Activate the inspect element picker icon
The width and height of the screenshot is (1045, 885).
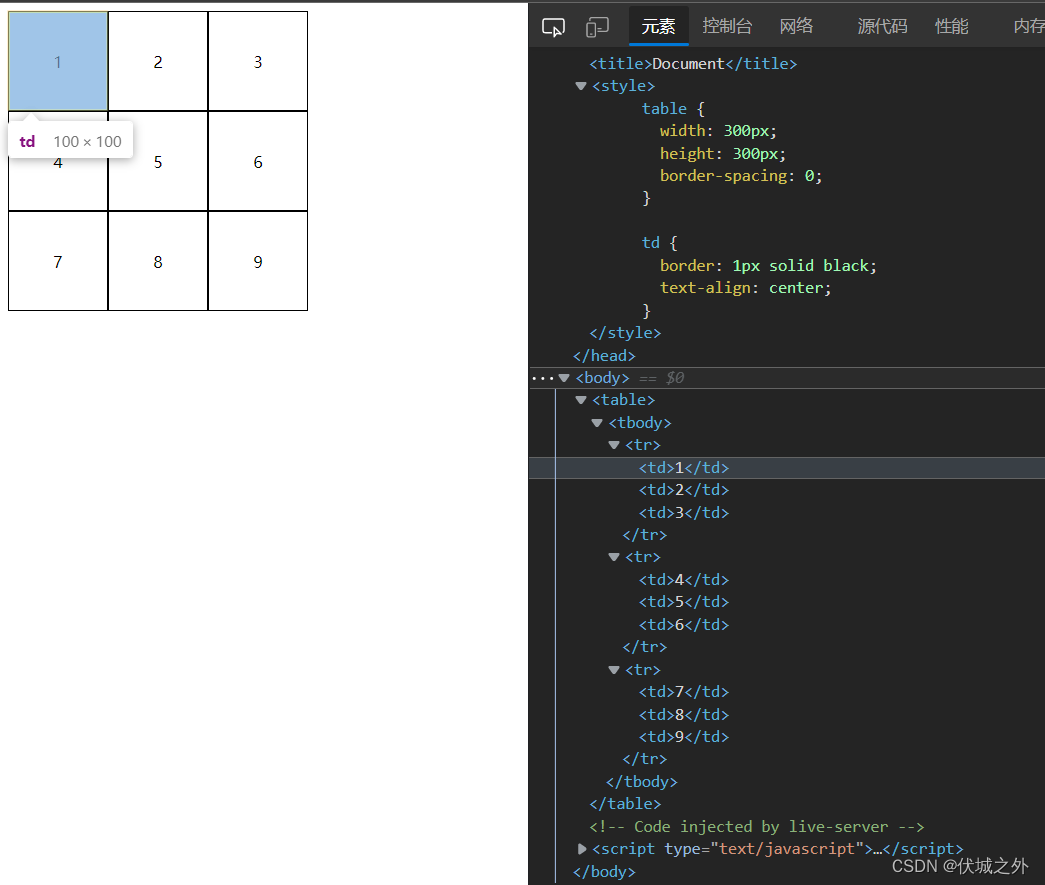coord(553,27)
